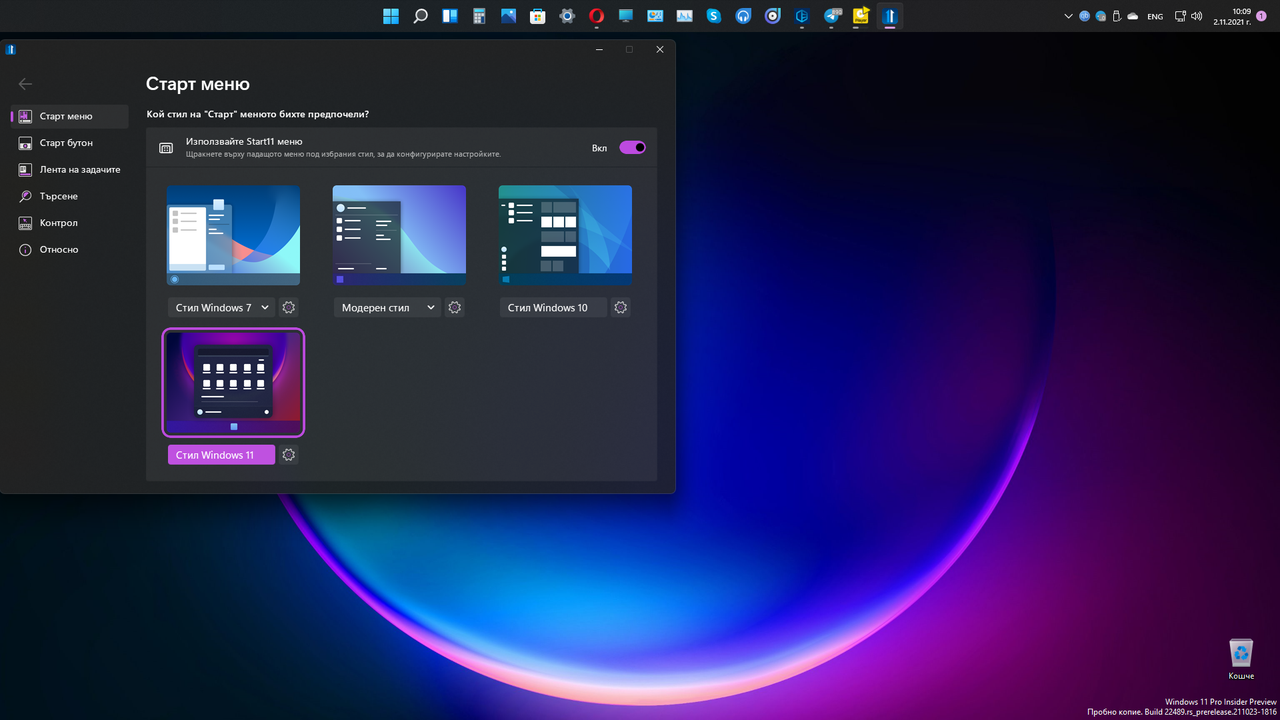This screenshot has width=1280, height=720.
Task: Open taskbar Search magnifier
Action: click(x=421, y=16)
